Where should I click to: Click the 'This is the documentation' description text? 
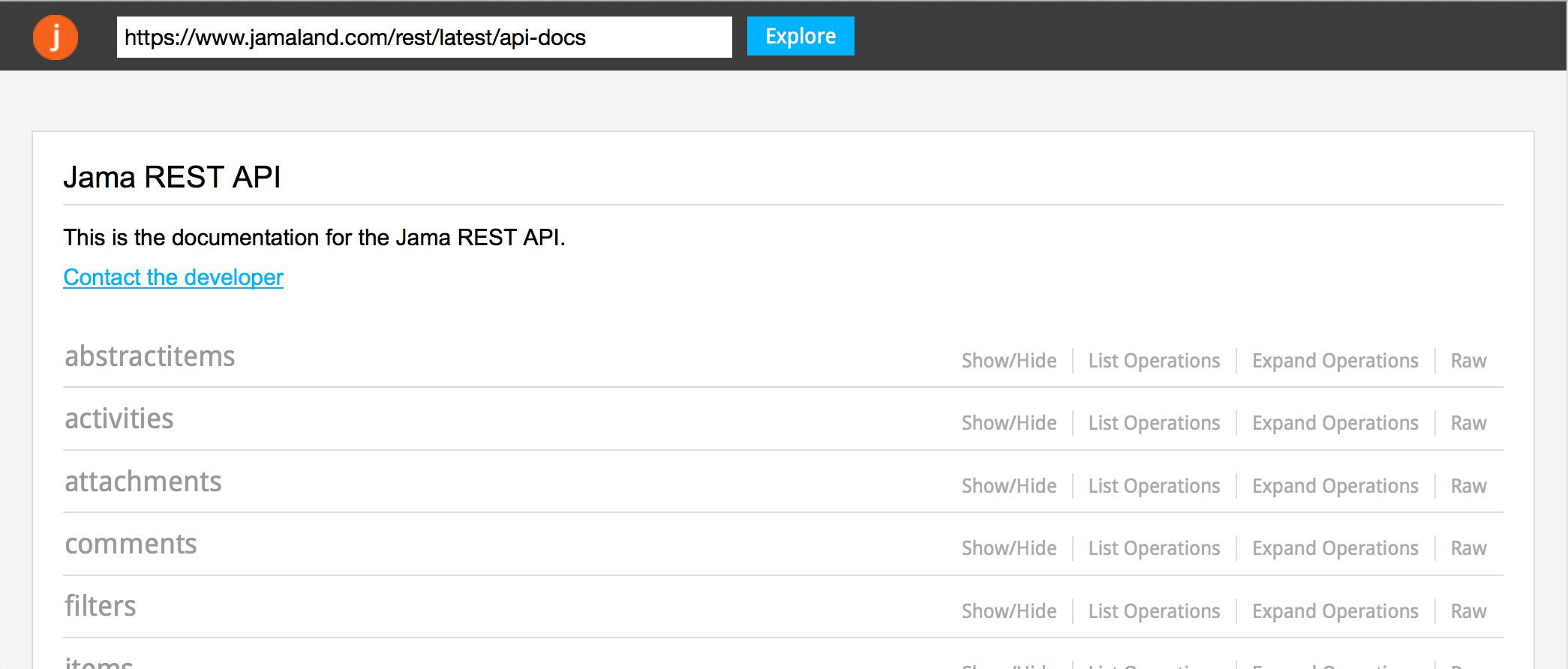314,238
